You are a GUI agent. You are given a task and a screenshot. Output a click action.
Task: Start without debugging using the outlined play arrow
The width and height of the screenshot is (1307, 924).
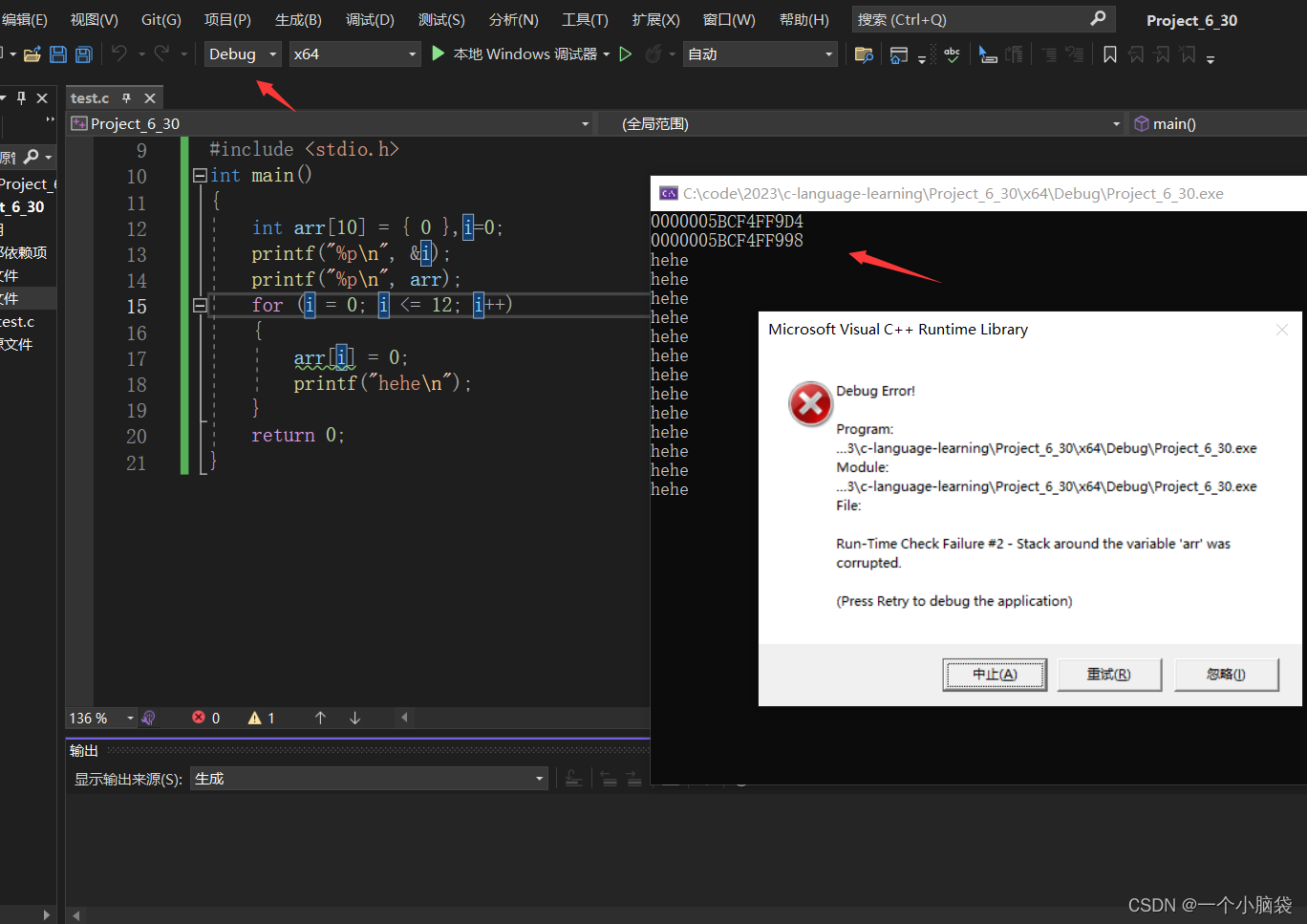pos(626,54)
